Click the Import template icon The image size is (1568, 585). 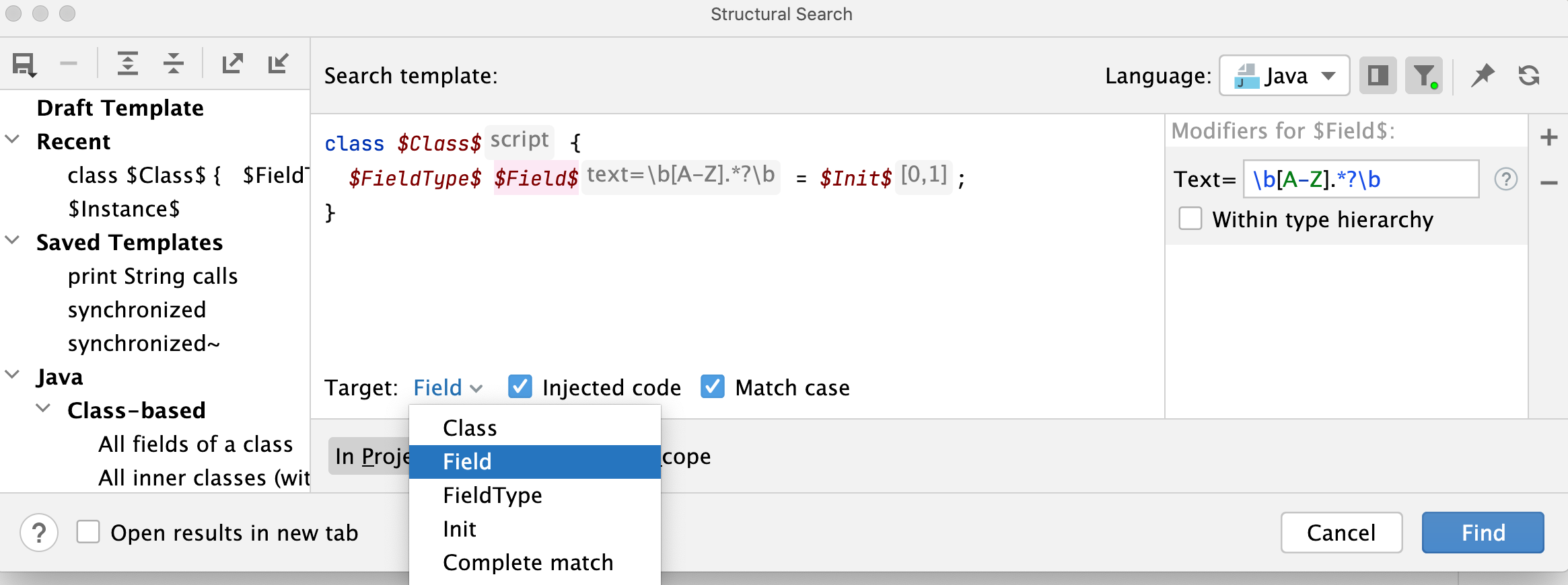point(278,63)
